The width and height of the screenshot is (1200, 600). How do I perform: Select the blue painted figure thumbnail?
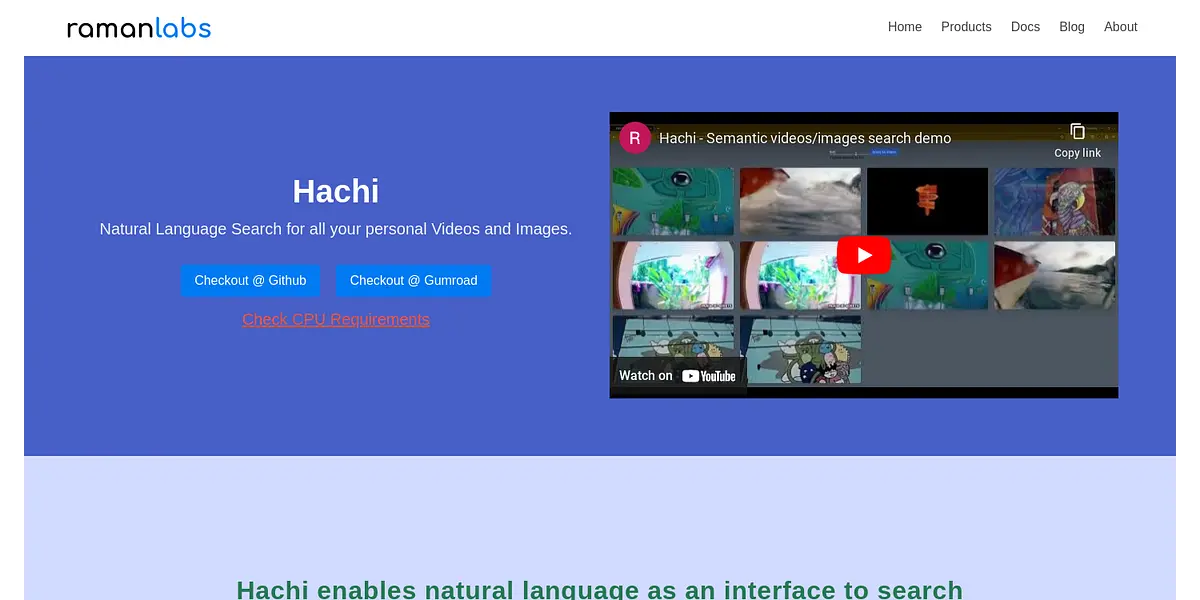click(x=1054, y=201)
